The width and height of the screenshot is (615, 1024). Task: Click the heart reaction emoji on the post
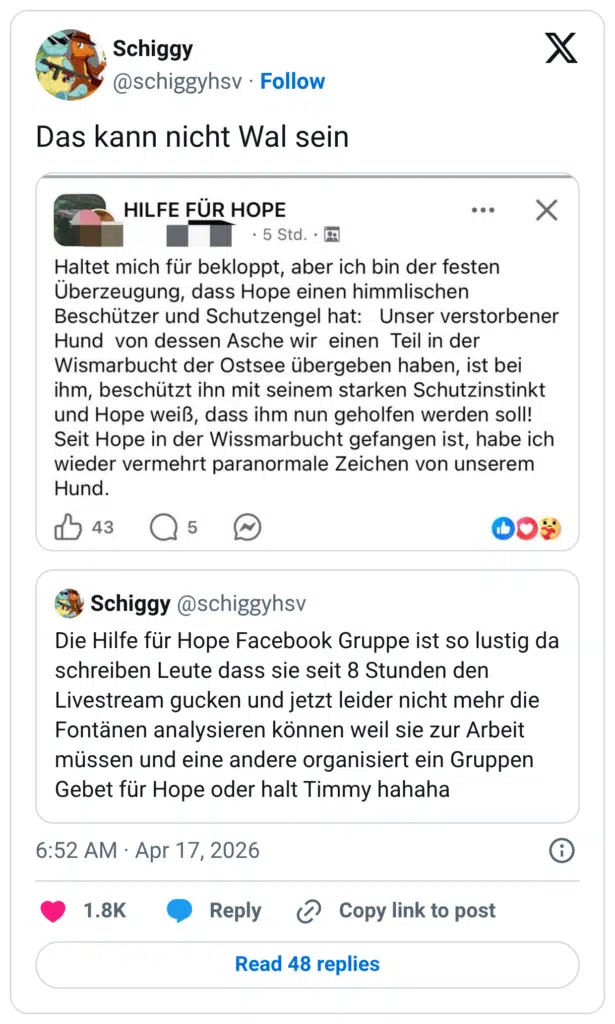[x=526, y=528]
